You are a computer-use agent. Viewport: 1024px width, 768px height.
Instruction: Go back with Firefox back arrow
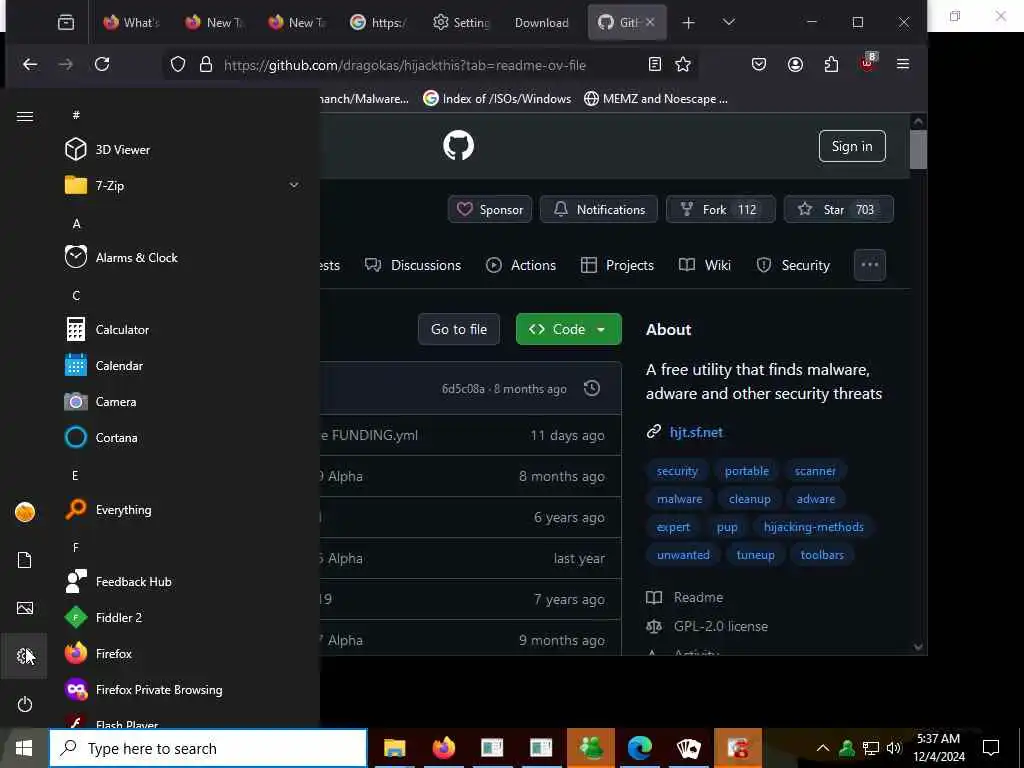(30, 64)
